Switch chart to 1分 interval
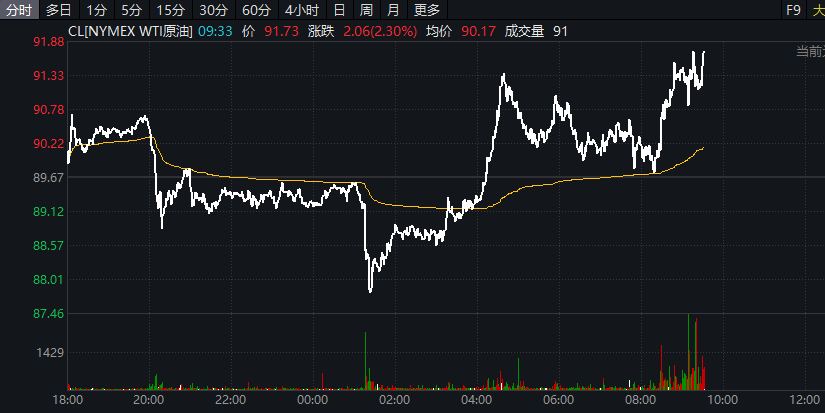 tap(96, 10)
